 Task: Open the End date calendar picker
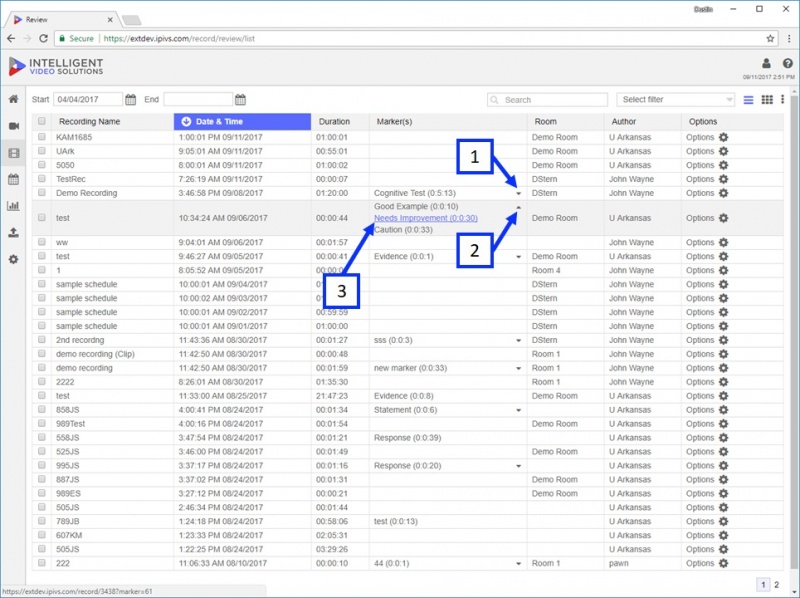[x=240, y=99]
